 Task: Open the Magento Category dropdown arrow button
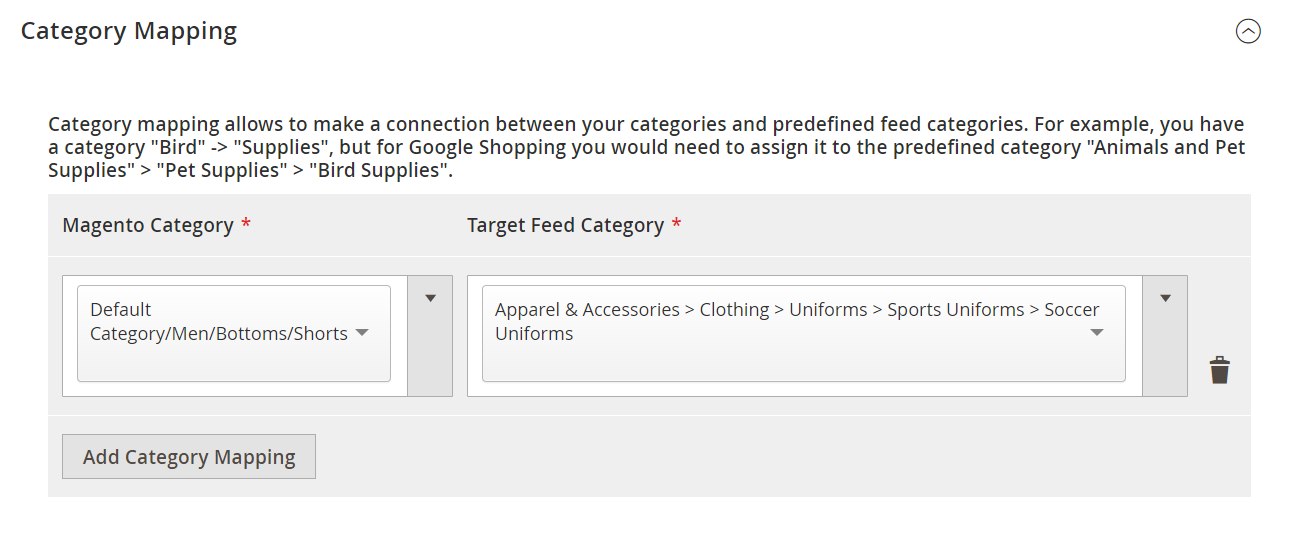click(x=431, y=336)
